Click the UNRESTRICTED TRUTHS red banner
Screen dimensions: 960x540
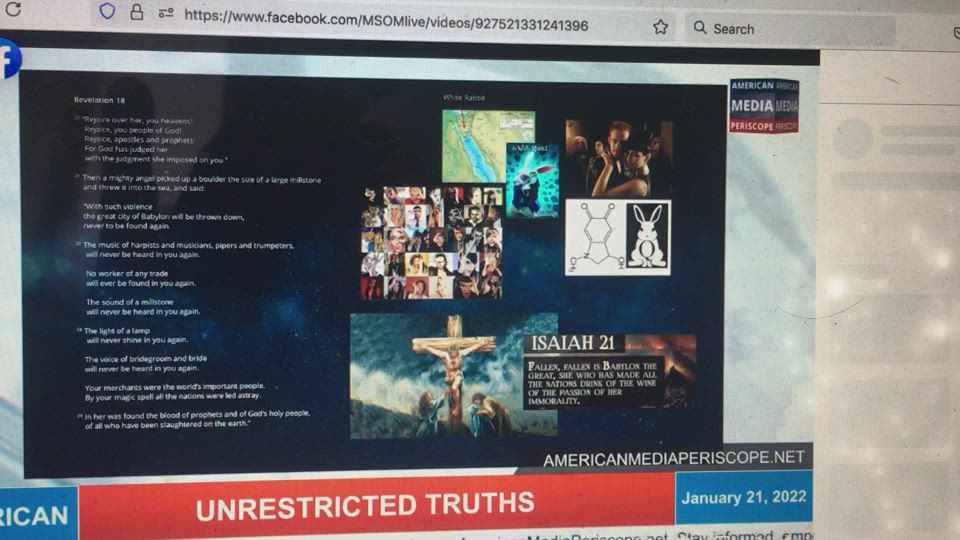366,506
